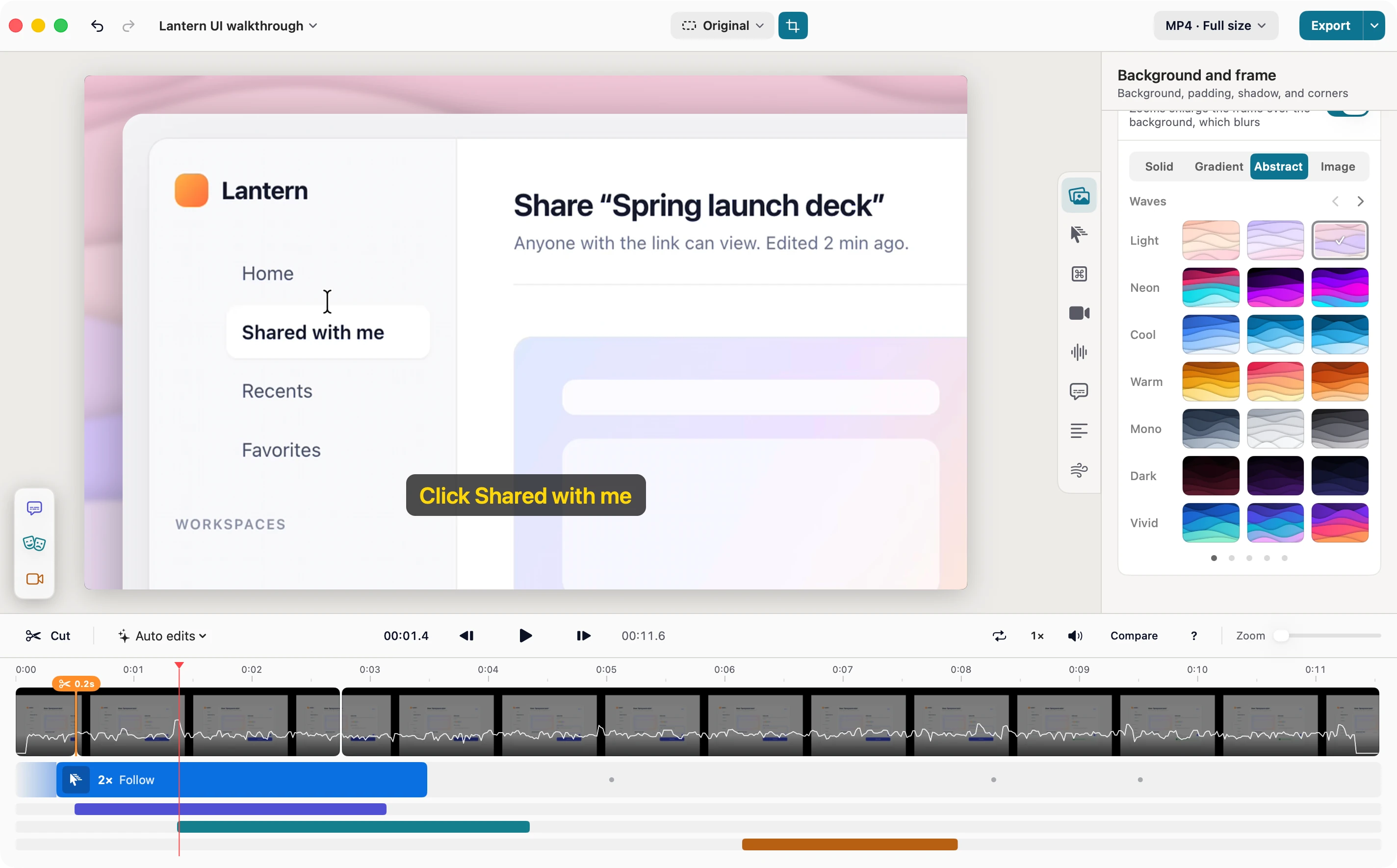The width and height of the screenshot is (1397, 868).
Task: Open the MP4 · Full size format dropdown
Action: [1216, 26]
